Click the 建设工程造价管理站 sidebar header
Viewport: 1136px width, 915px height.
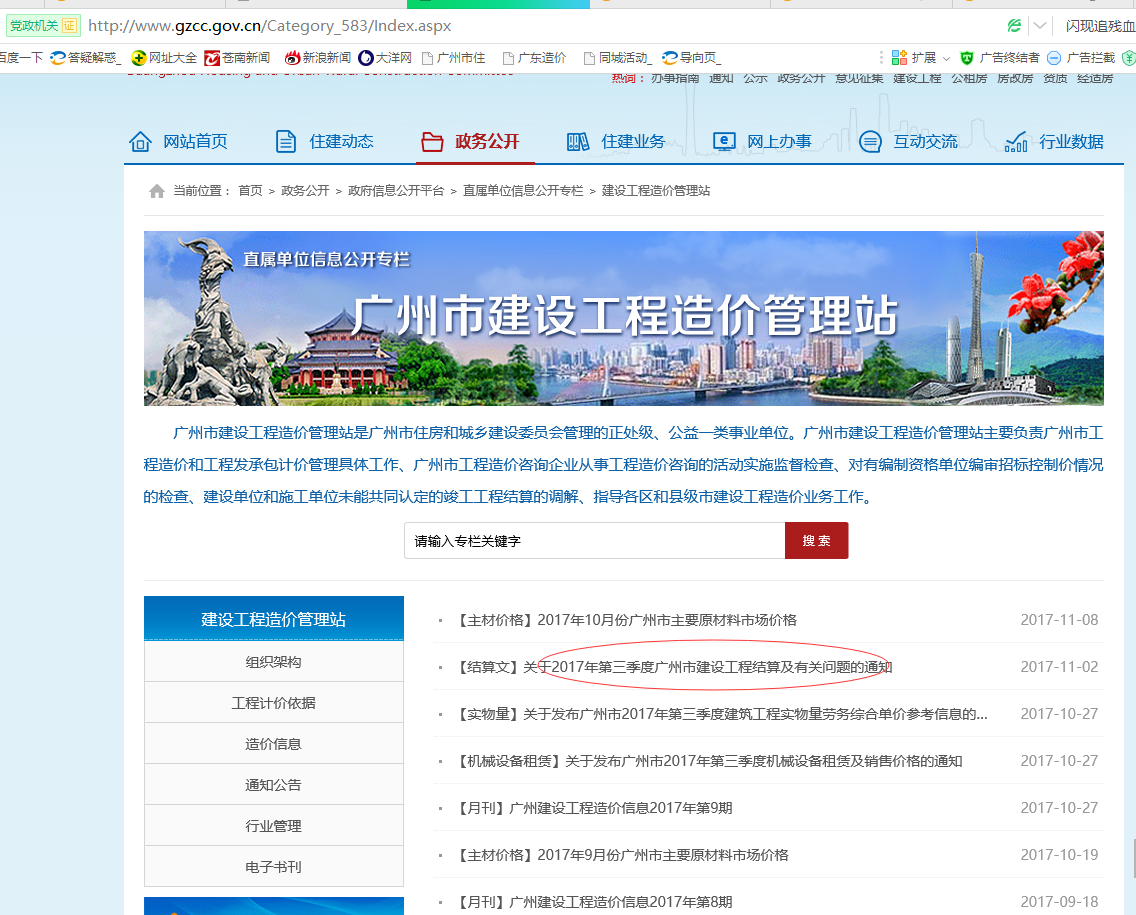click(x=274, y=619)
